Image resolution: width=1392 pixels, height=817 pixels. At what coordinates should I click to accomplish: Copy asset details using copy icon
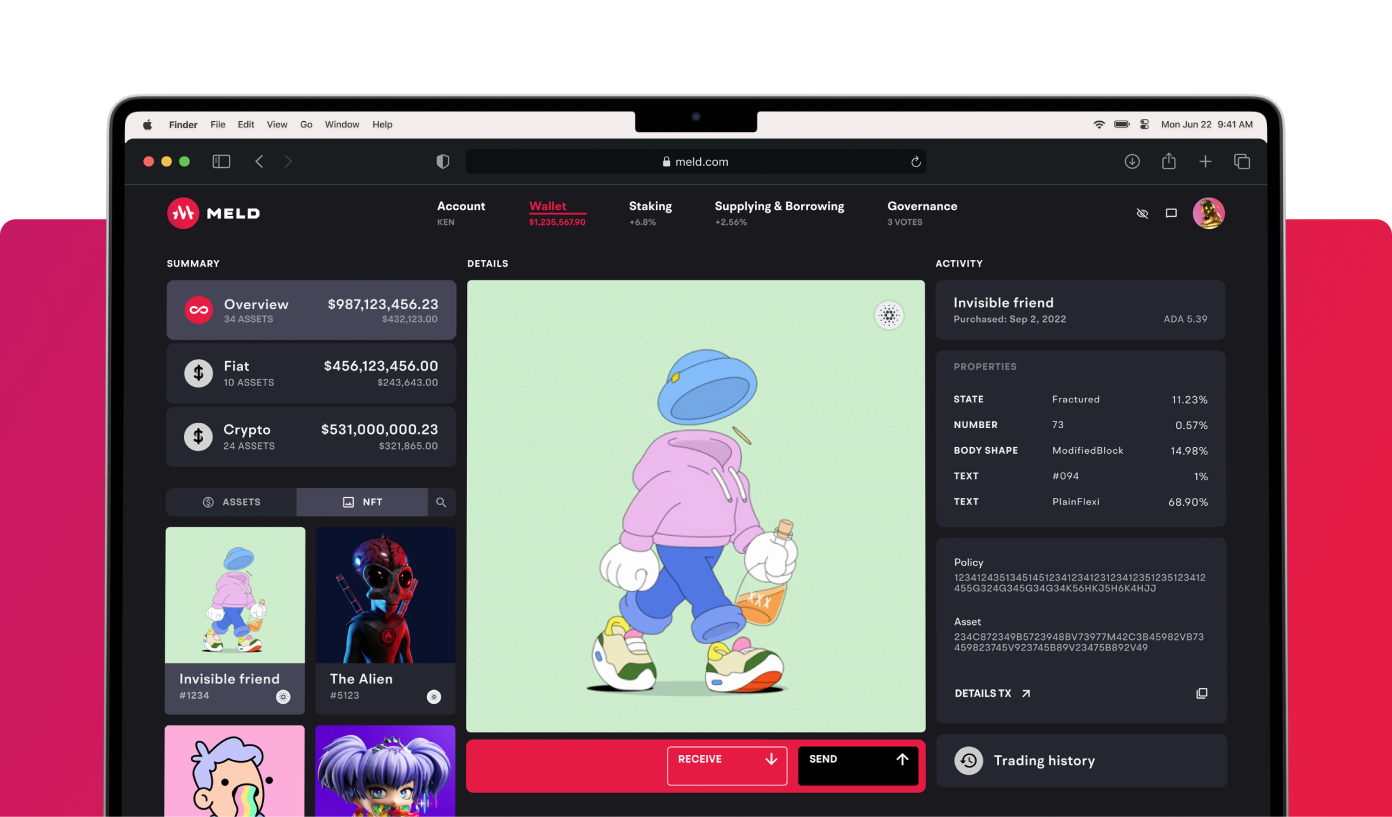(1202, 693)
